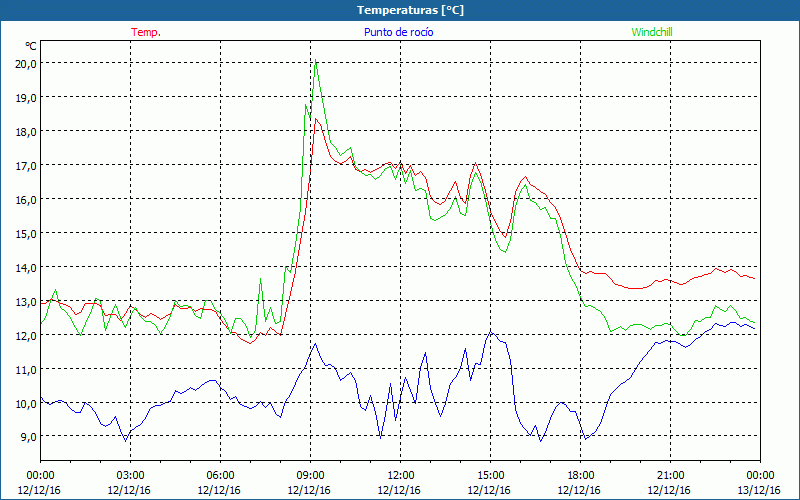Click the 09:00 time axis label
The image size is (800, 500).
tap(310, 476)
